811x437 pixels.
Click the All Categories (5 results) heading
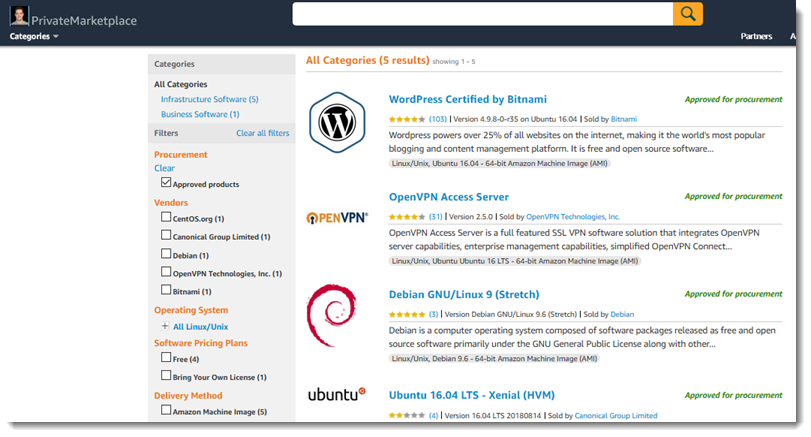pyautogui.click(x=368, y=61)
